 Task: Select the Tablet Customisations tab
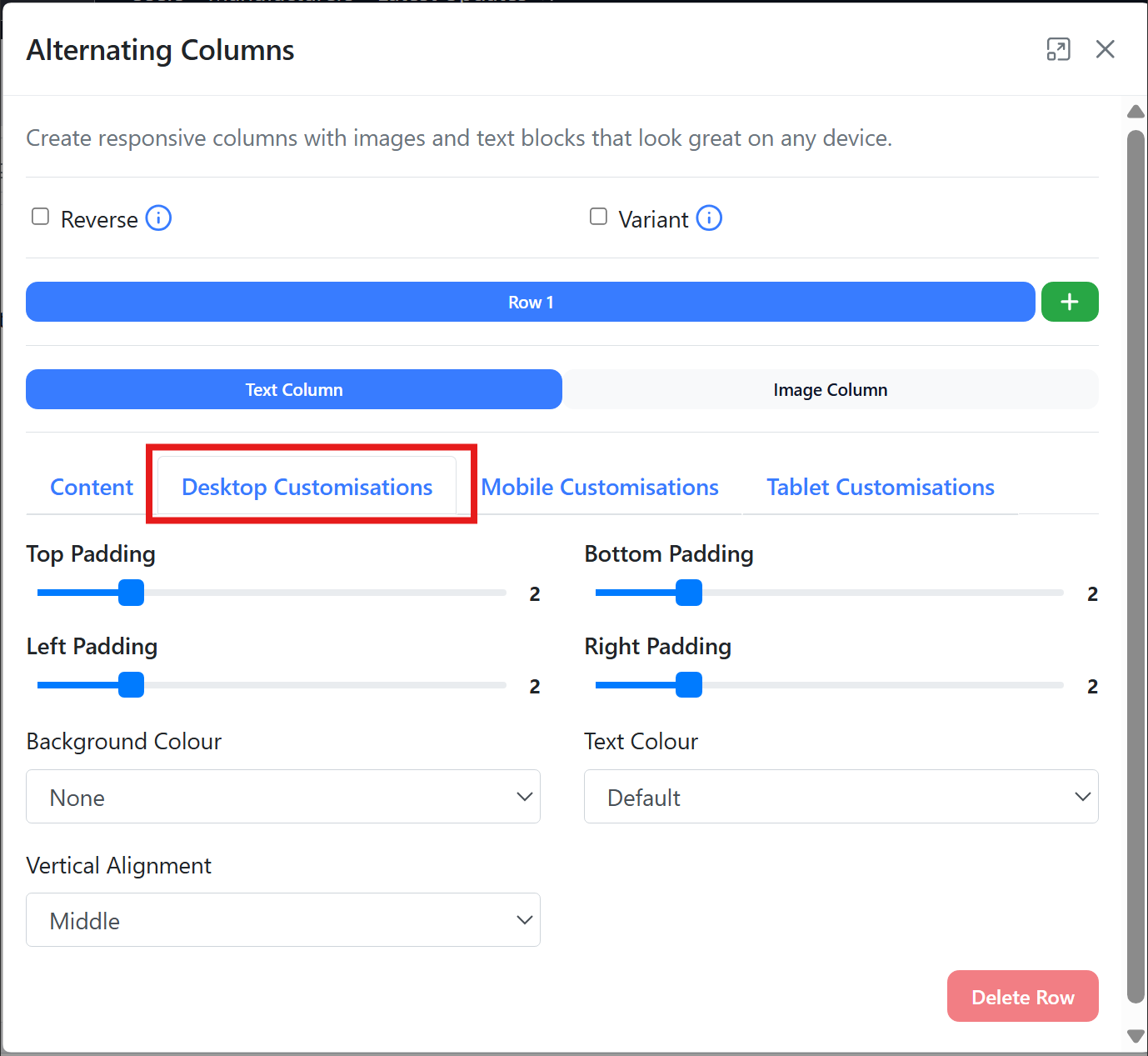(880, 488)
